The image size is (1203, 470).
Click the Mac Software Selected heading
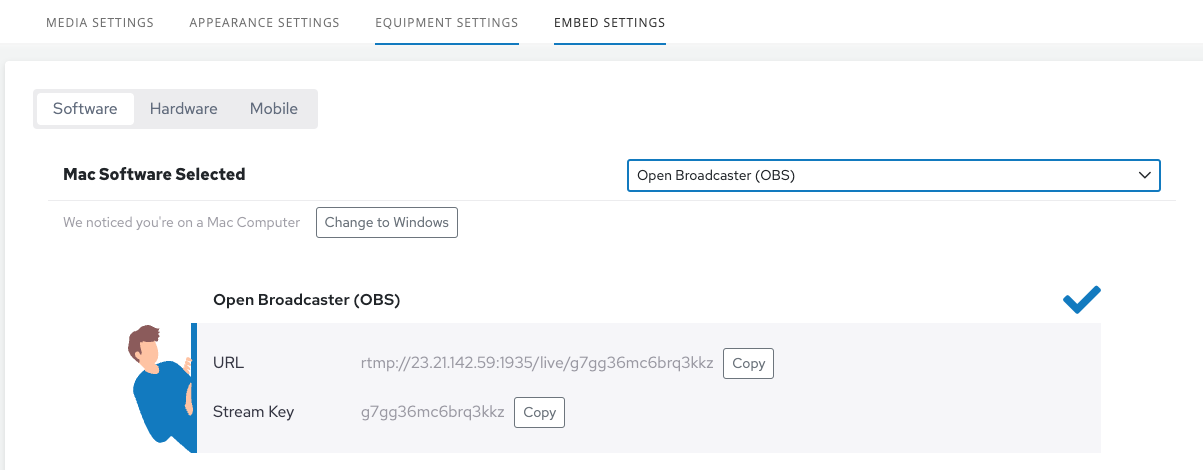point(154,174)
